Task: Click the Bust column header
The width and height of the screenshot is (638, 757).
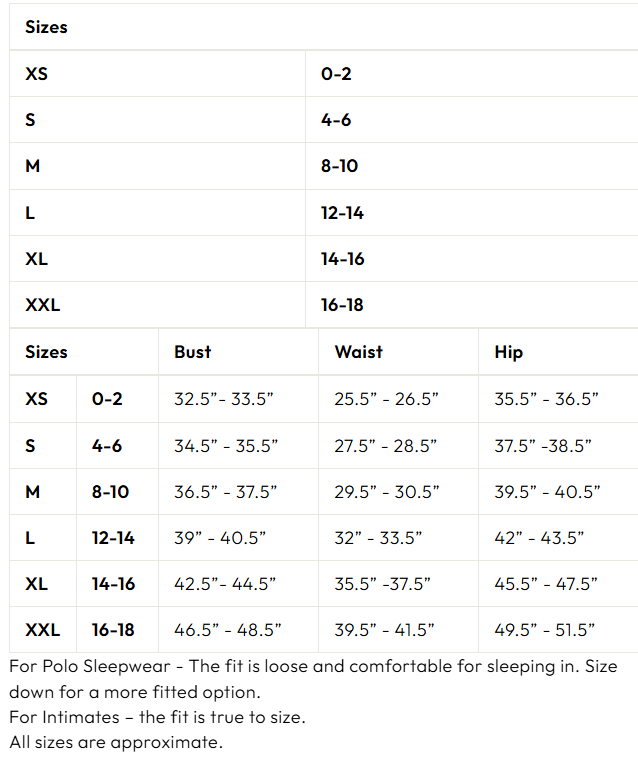Action: coord(193,352)
